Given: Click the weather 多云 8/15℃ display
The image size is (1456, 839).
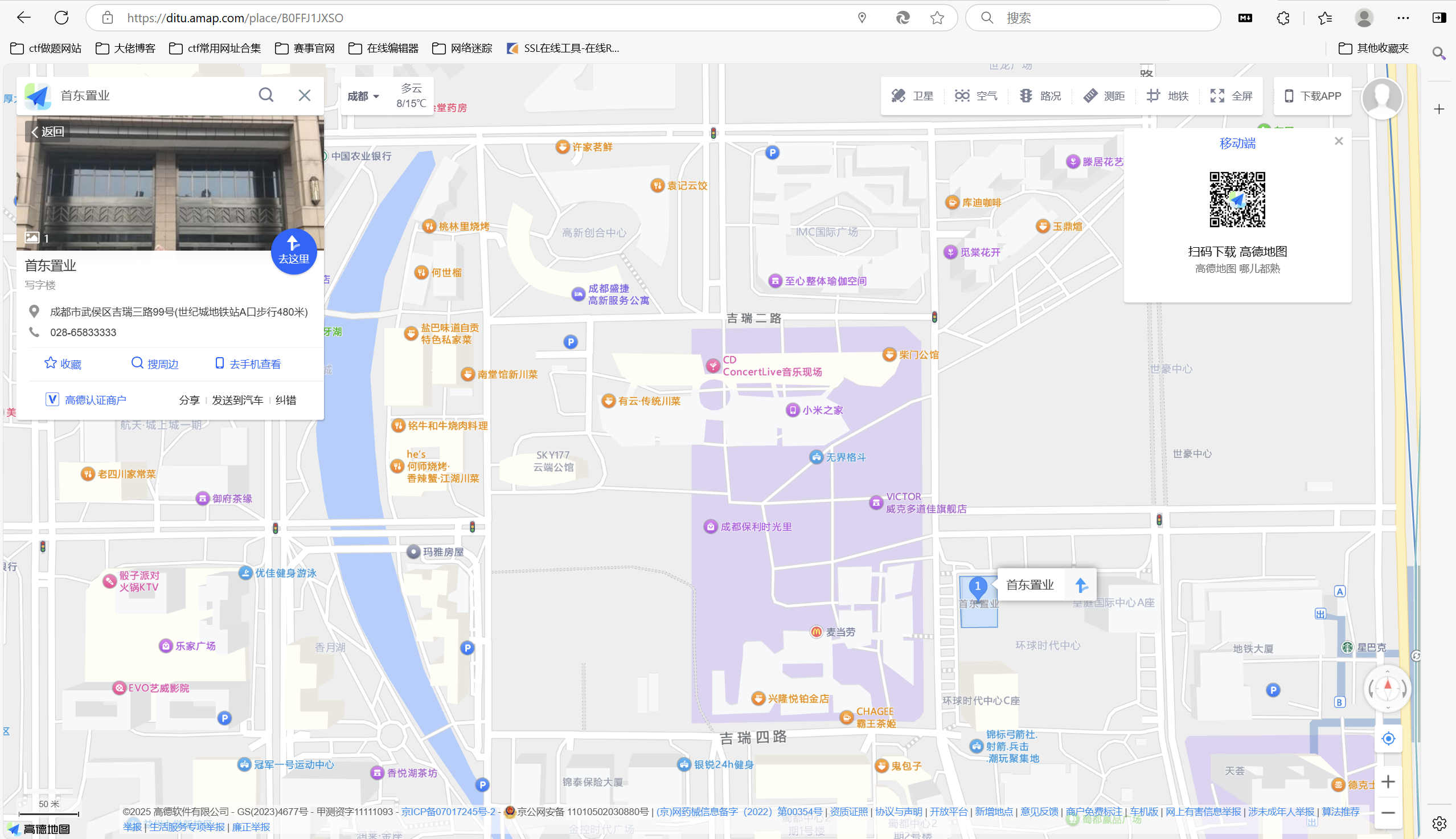Looking at the screenshot, I should pyautogui.click(x=411, y=96).
